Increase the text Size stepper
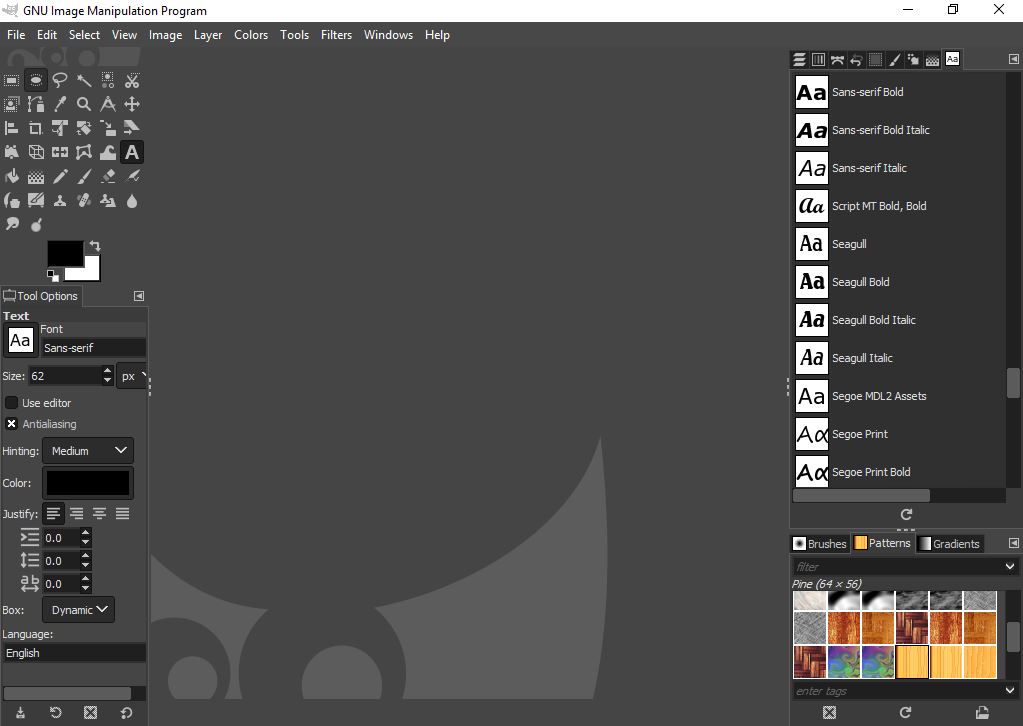This screenshot has width=1023, height=726. click(108, 371)
